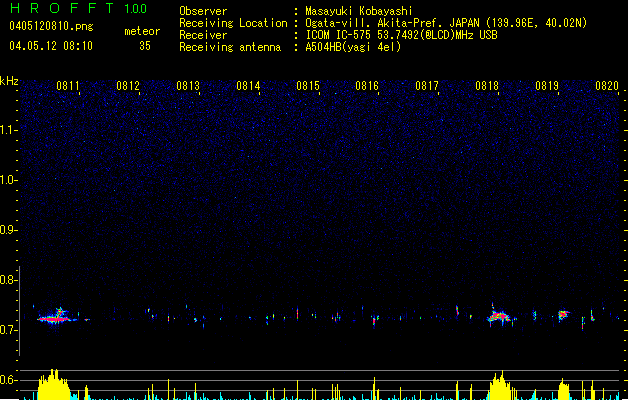The height and width of the screenshot is (400, 629).
Task: Click the 0819 time marker
Action: pyautogui.click(x=547, y=86)
